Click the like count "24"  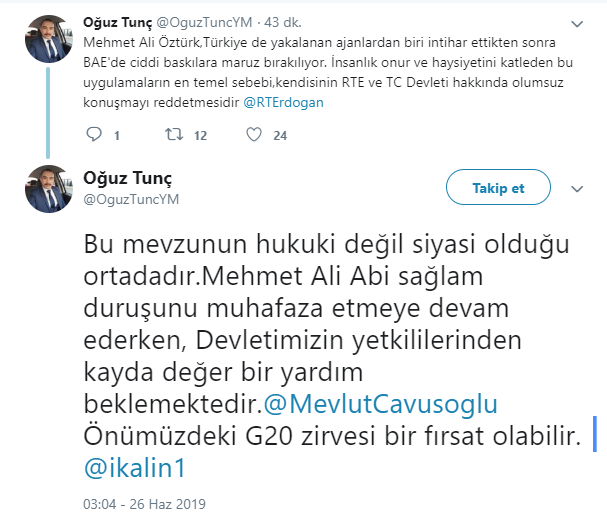[280, 136]
